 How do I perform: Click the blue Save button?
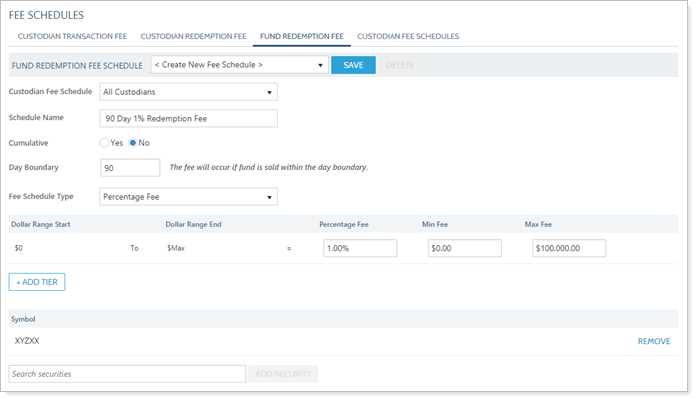click(x=353, y=65)
